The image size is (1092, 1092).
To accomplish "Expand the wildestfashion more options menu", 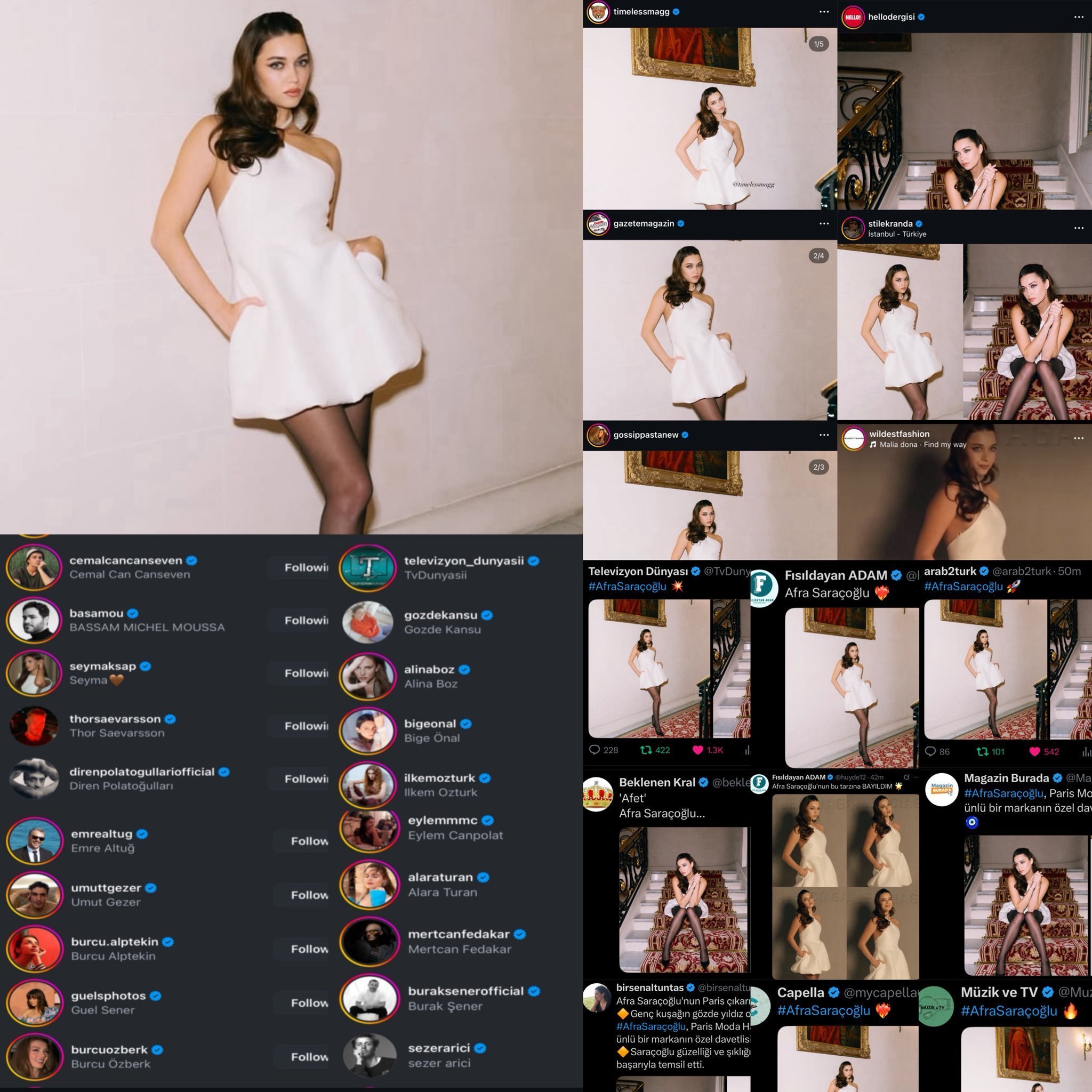I will [x=1079, y=438].
